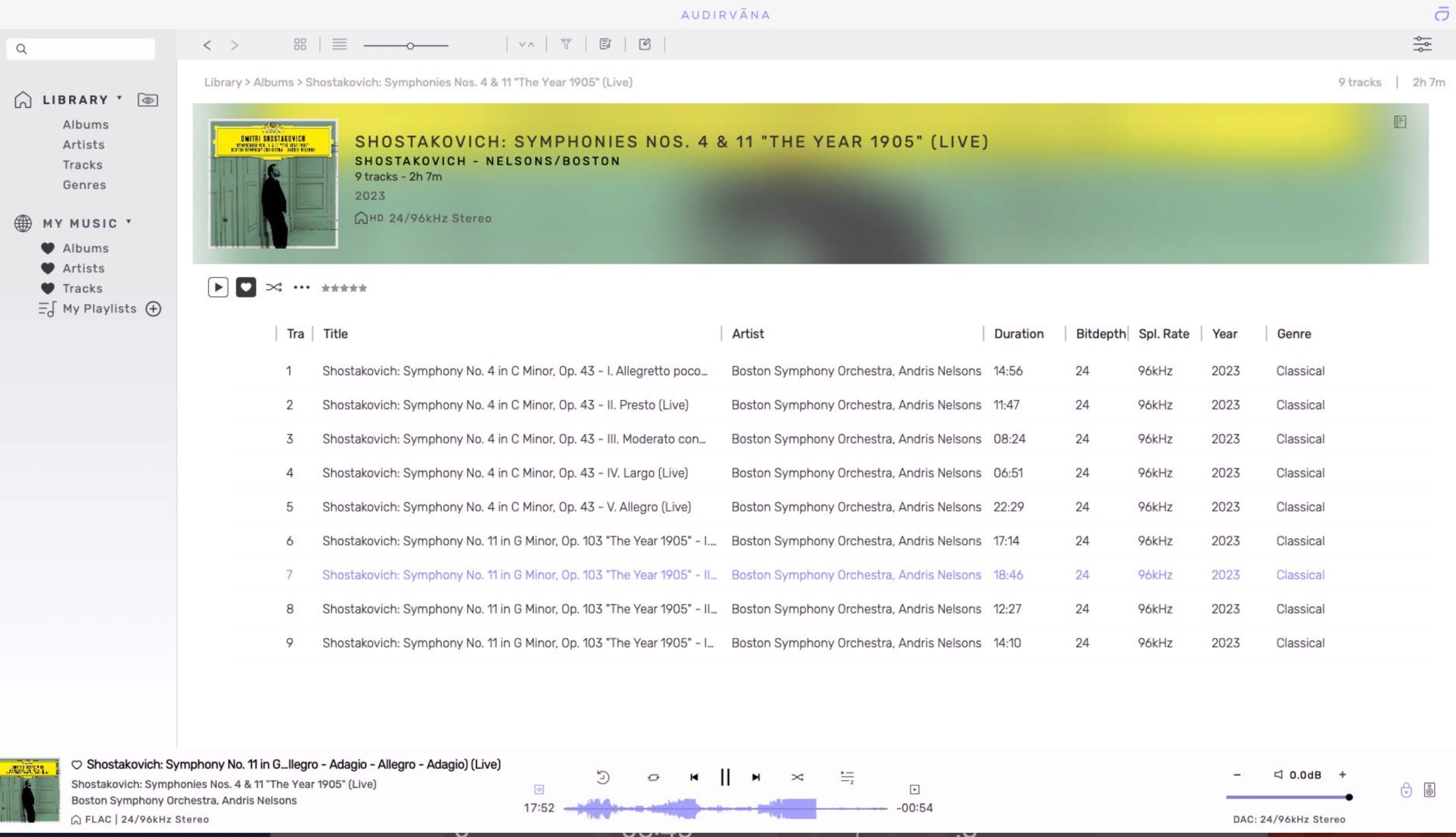This screenshot has width=1456, height=837.
Task: Click Library in the breadcrumb
Action: [223, 82]
